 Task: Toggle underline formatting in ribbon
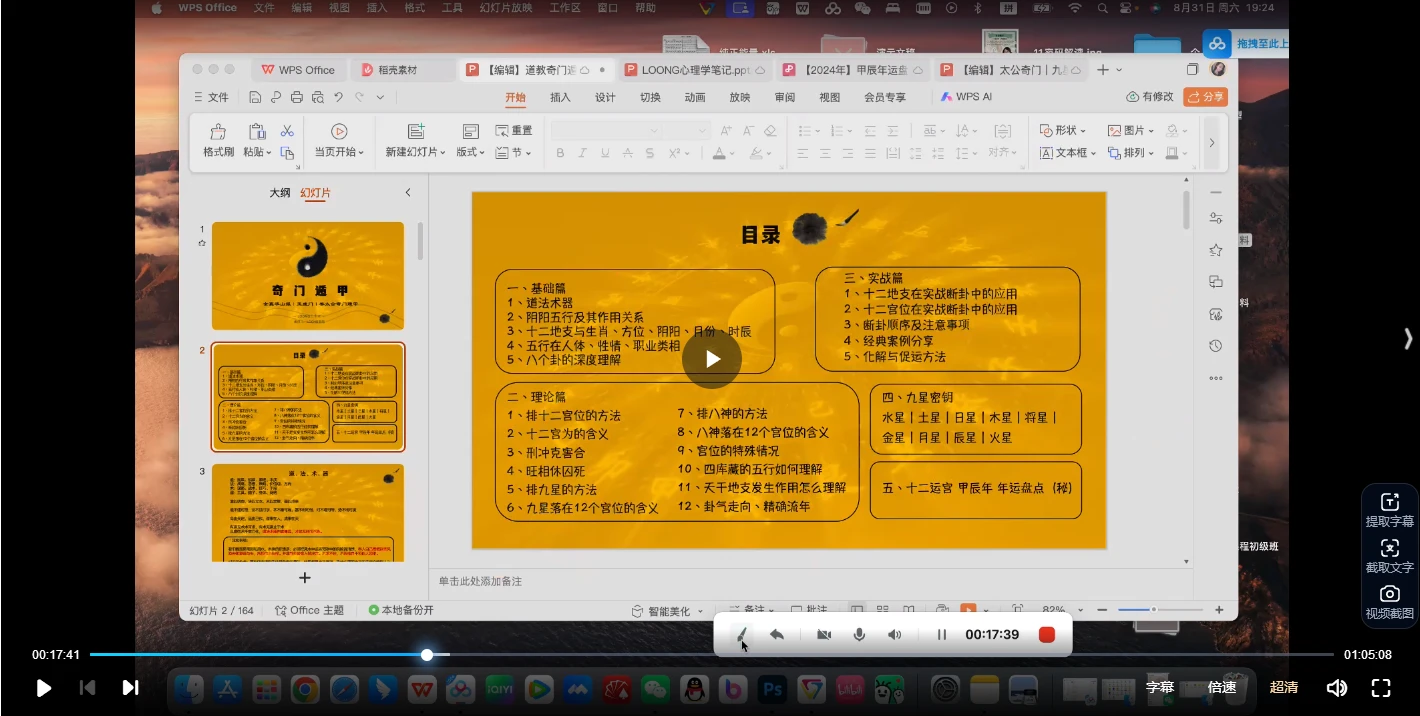[x=605, y=153]
